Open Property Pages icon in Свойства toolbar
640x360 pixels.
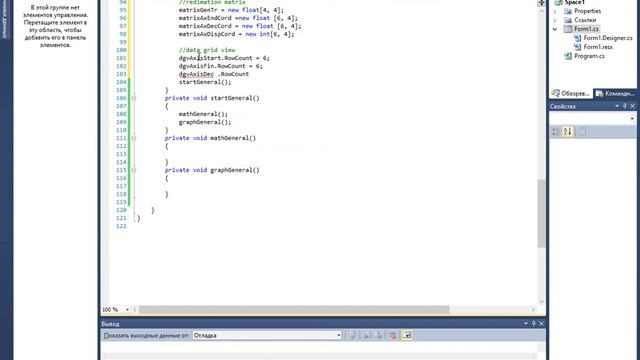pos(582,131)
